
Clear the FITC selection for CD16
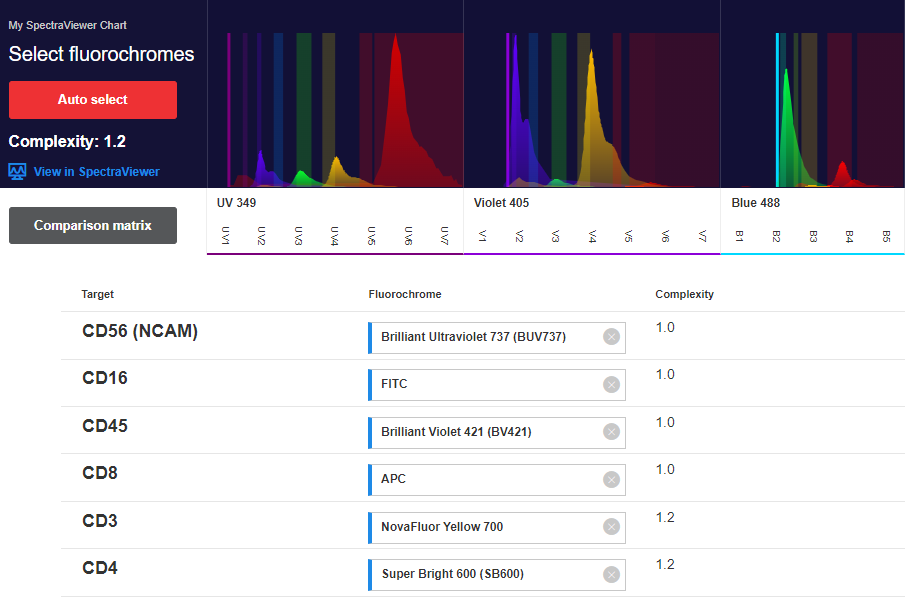(x=611, y=384)
